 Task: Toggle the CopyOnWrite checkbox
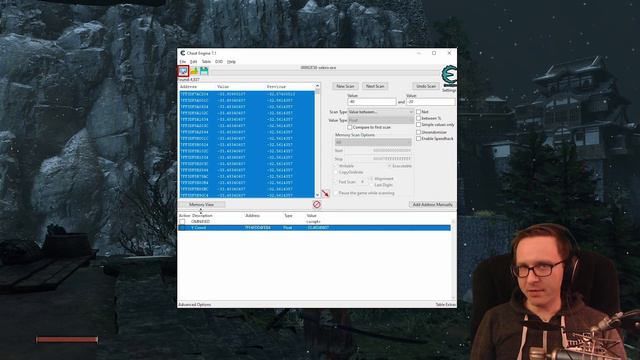[x=336, y=172]
